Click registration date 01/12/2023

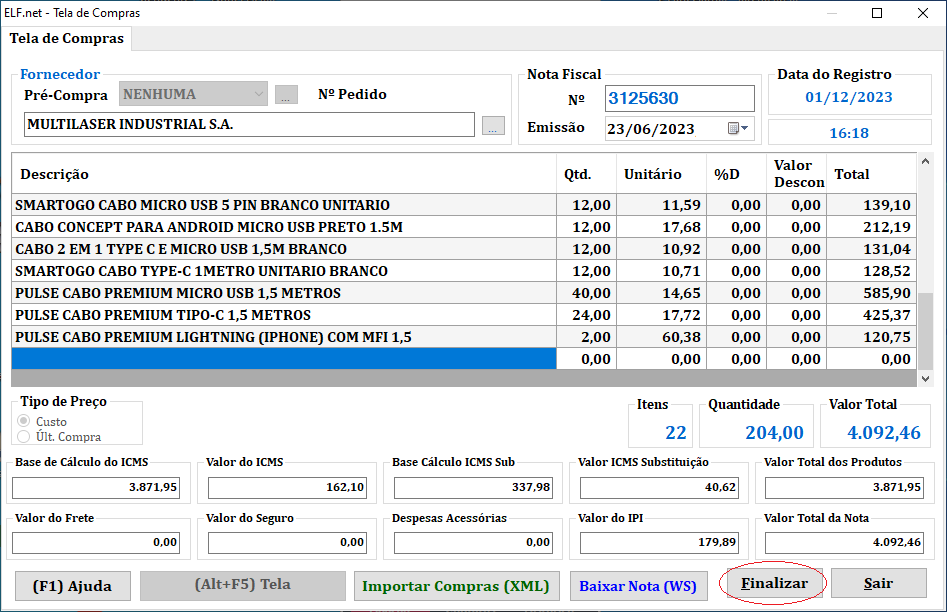pos(849,97)
